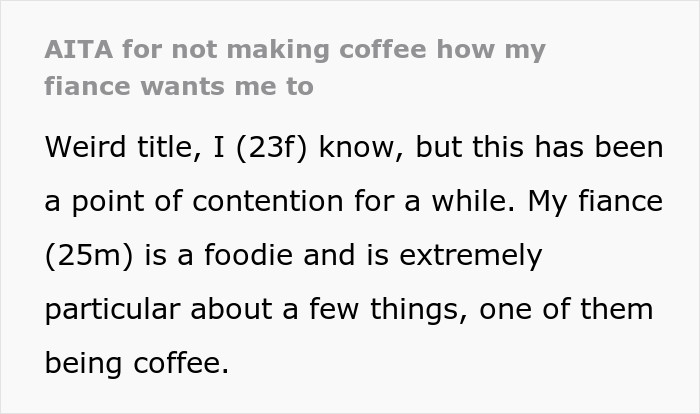Click the word "know" after "(23f)"
The image size is (700, 414).
pyautogui.click(x=355, y=148)
